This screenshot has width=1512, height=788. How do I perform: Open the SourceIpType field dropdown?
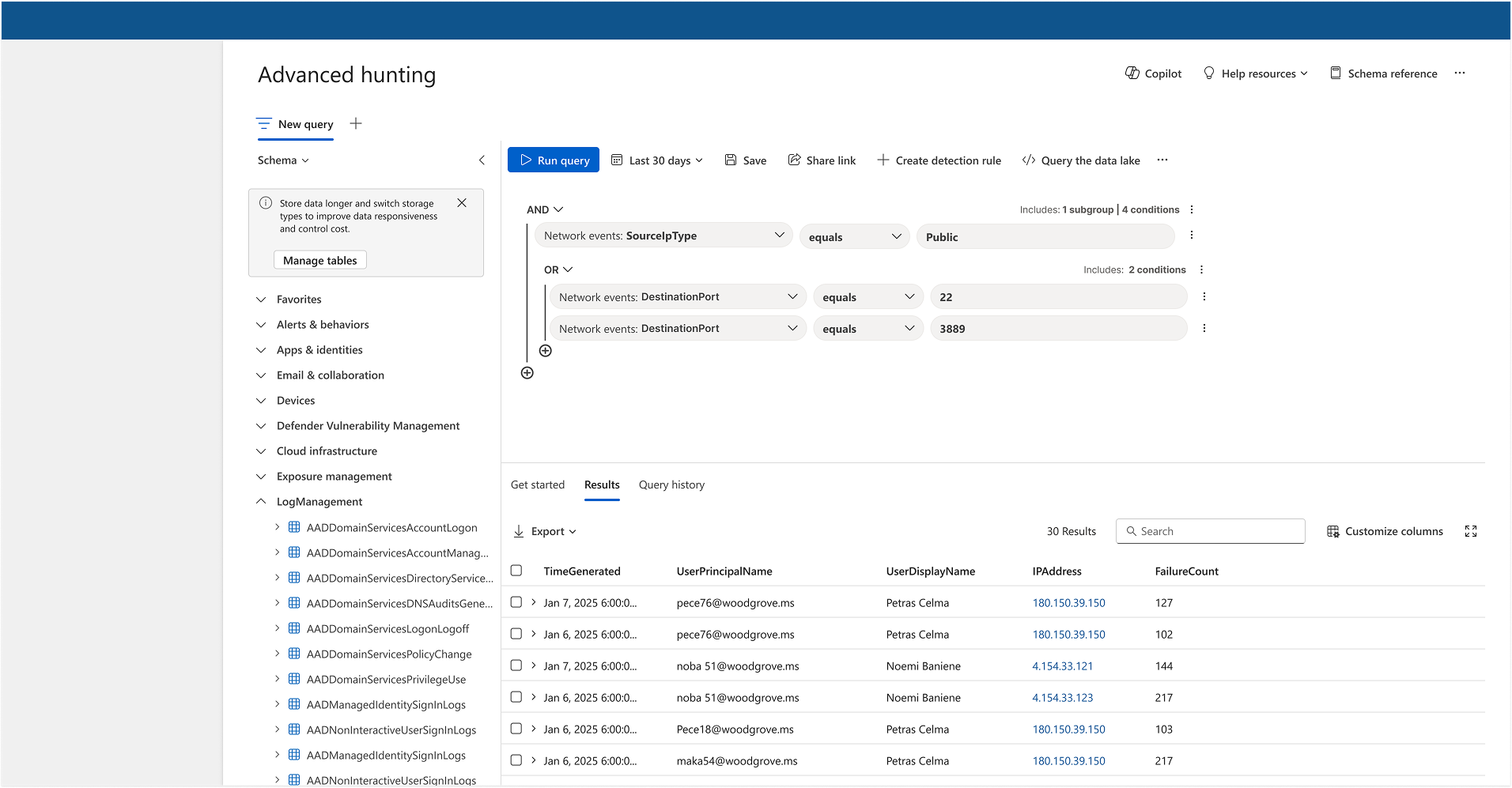point(663,236)
